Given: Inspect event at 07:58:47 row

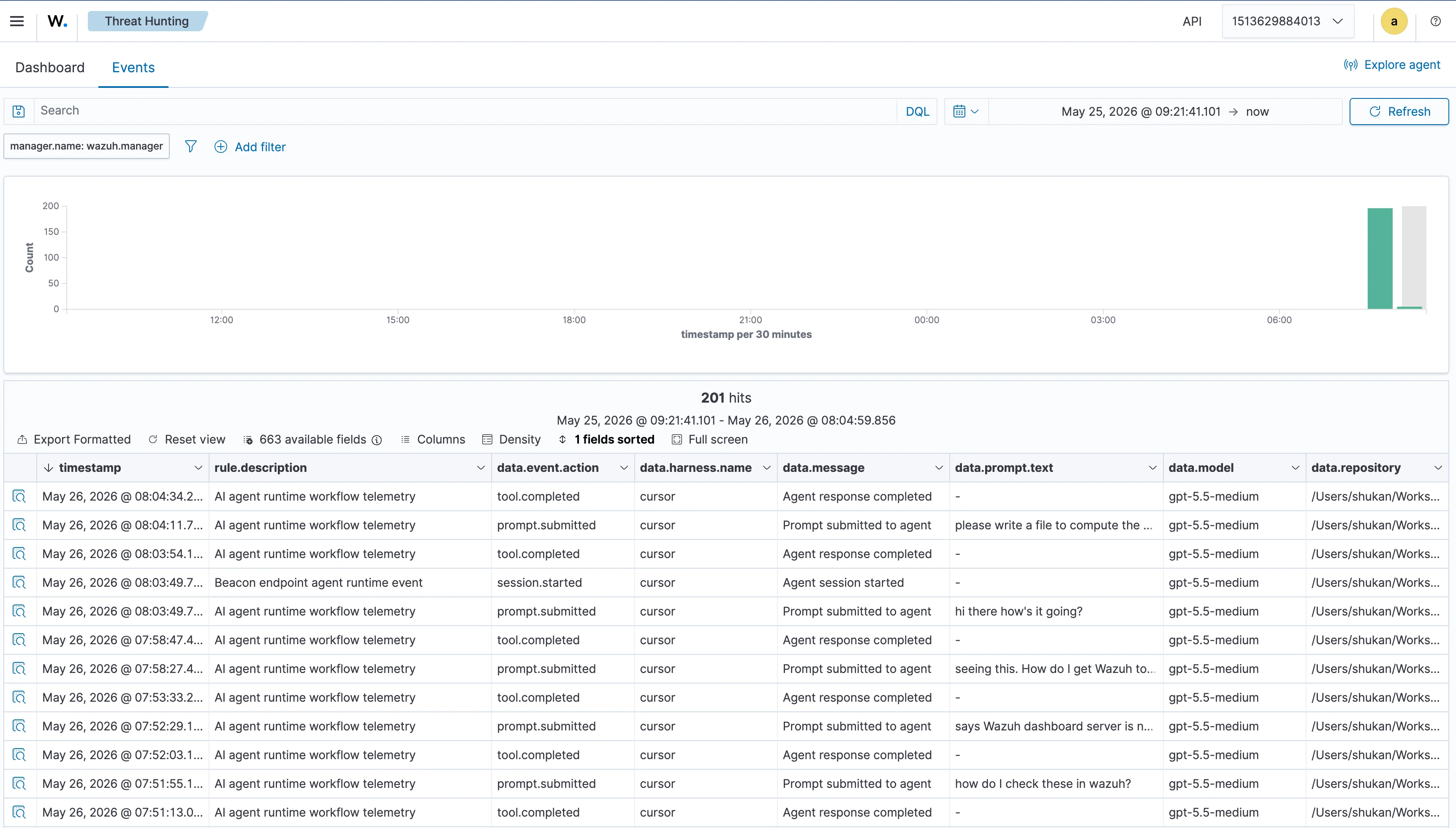Looking at the screenshot, I should point(19,640).
